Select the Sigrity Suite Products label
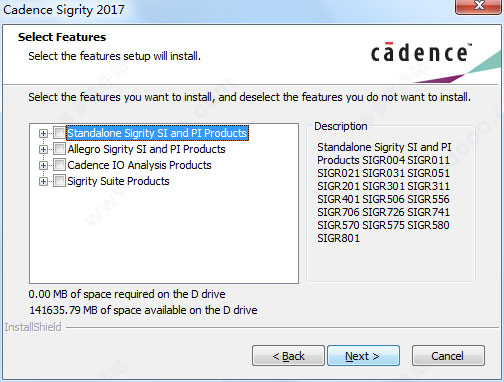The width and height of the screenshot is (504, 382). point(118,181)
